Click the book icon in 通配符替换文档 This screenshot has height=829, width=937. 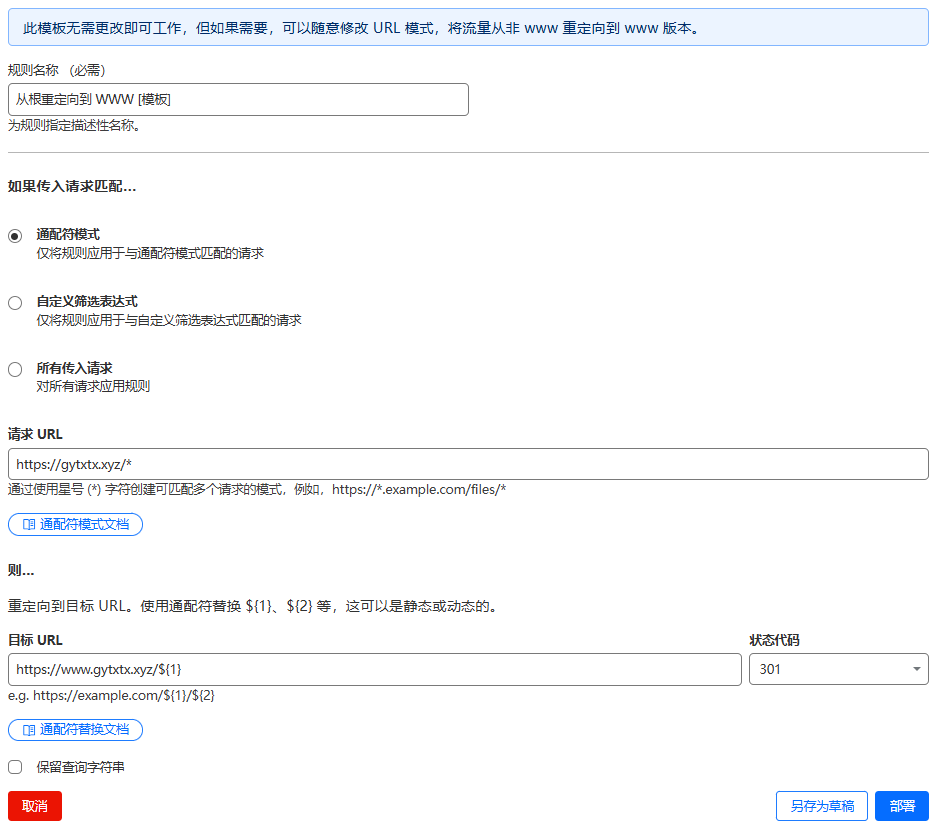point(29,730)
